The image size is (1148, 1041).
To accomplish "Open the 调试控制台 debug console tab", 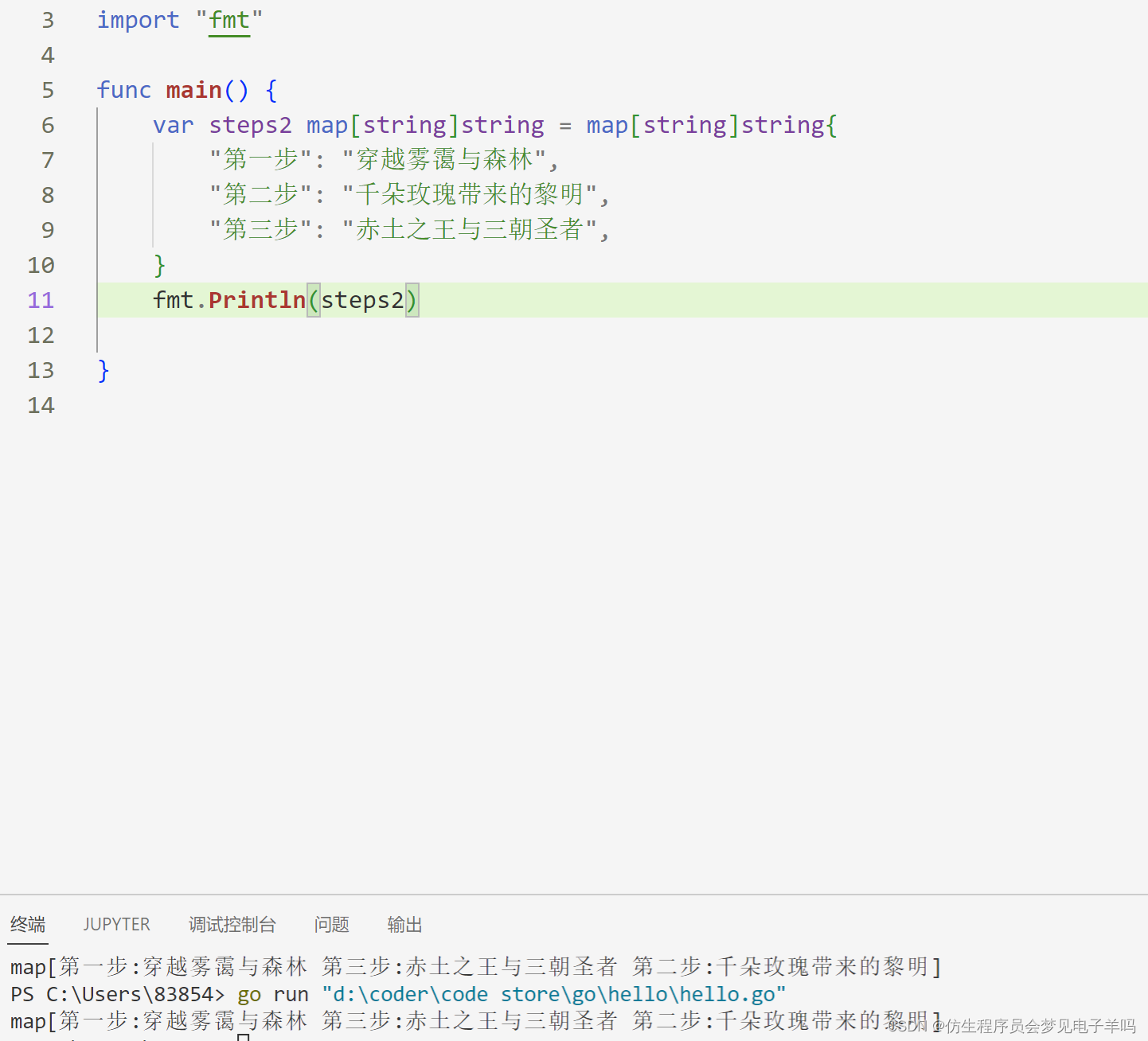I will point(232,924).
